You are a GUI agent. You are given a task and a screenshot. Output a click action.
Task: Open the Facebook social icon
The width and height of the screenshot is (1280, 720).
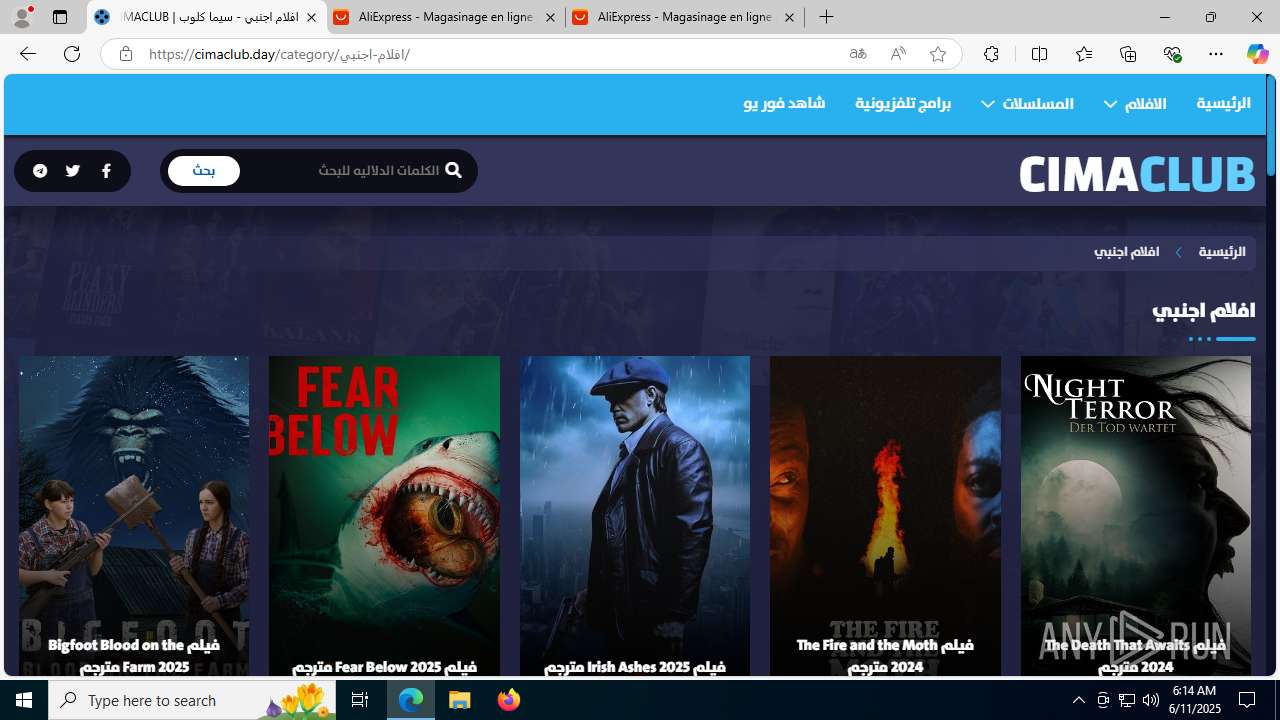pos(106,171)
